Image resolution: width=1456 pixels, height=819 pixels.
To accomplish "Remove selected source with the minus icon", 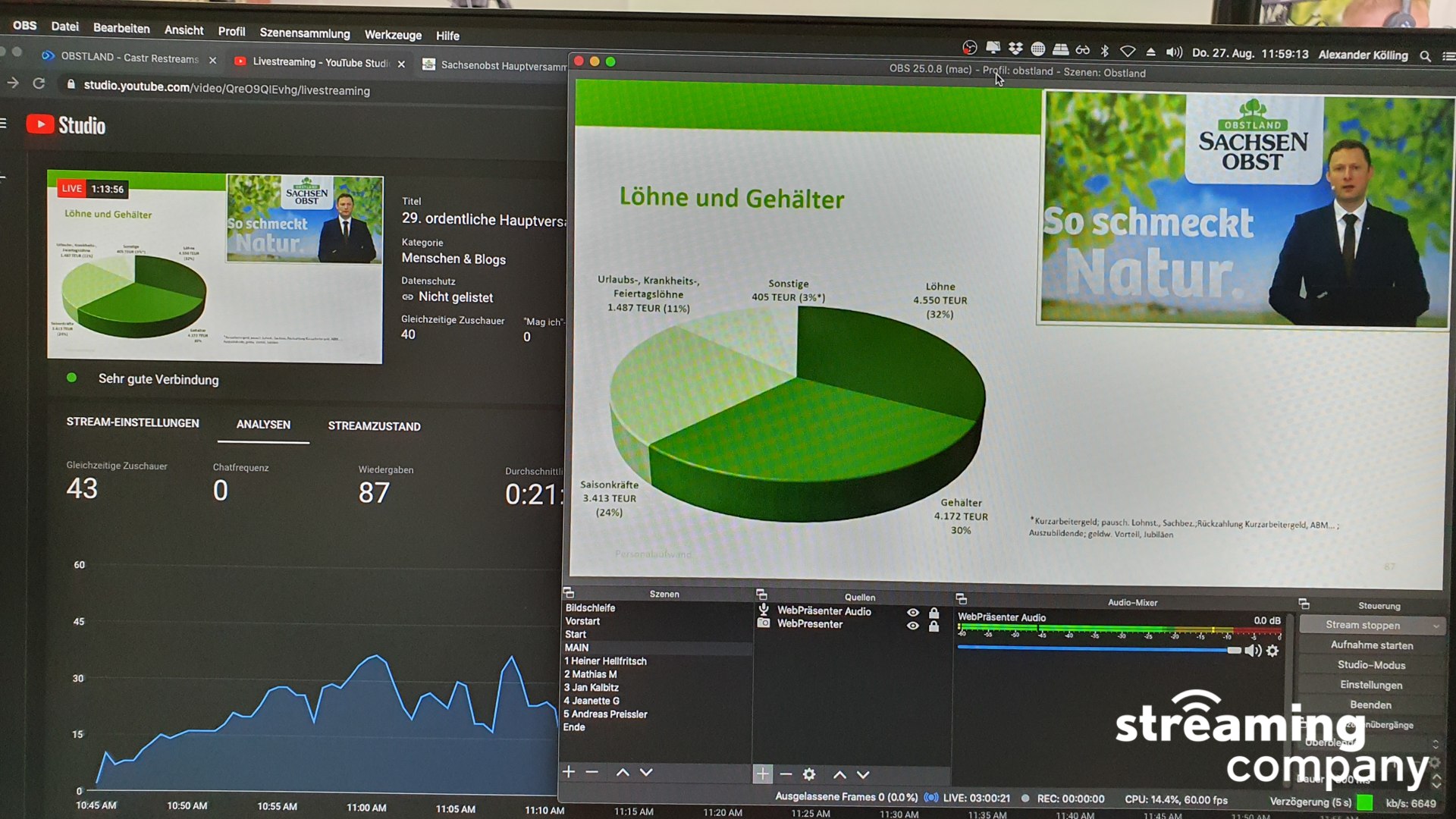I will [786, 774].
